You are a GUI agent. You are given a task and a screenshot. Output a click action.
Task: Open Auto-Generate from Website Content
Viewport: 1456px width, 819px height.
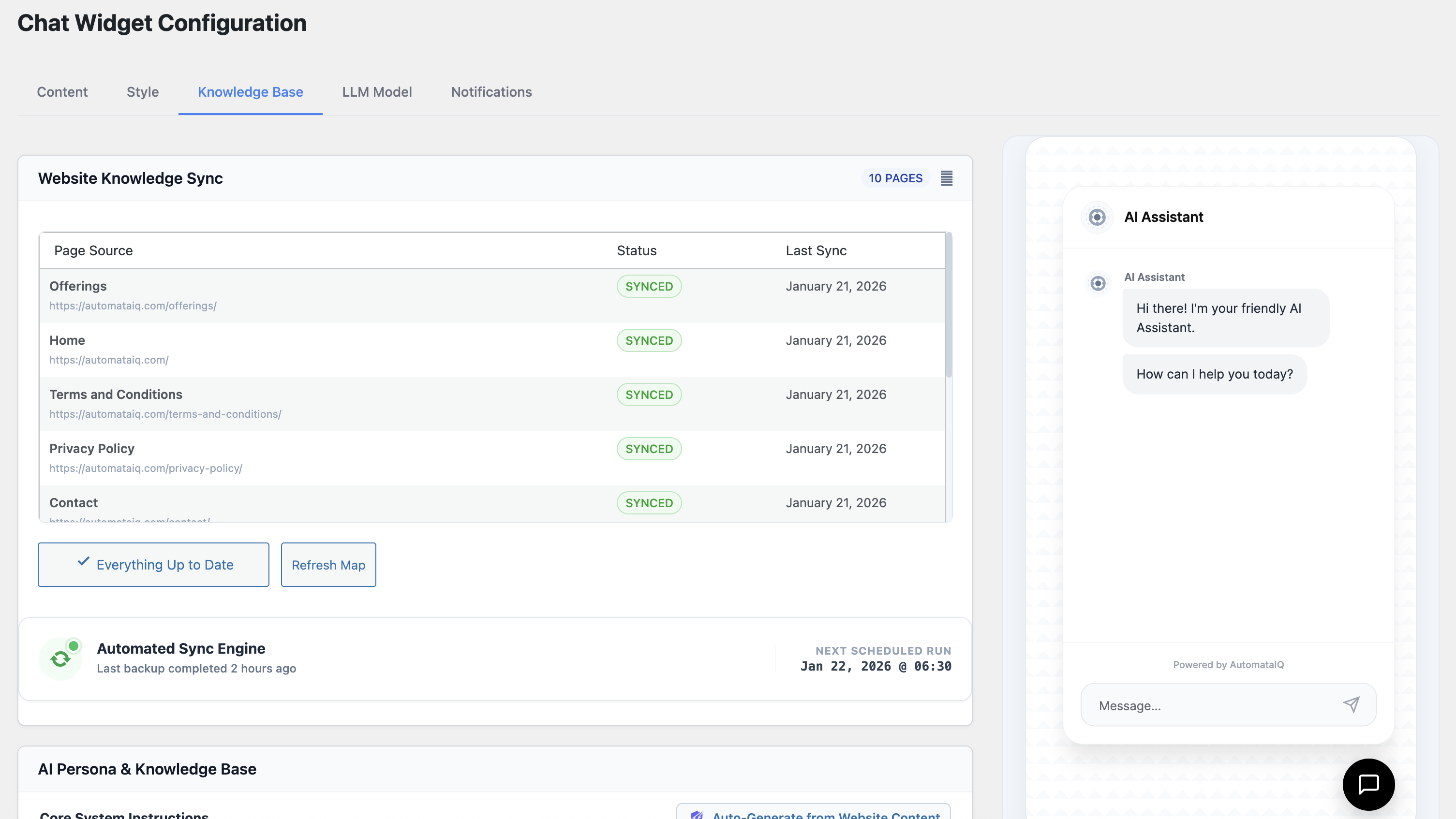[825, 815]
